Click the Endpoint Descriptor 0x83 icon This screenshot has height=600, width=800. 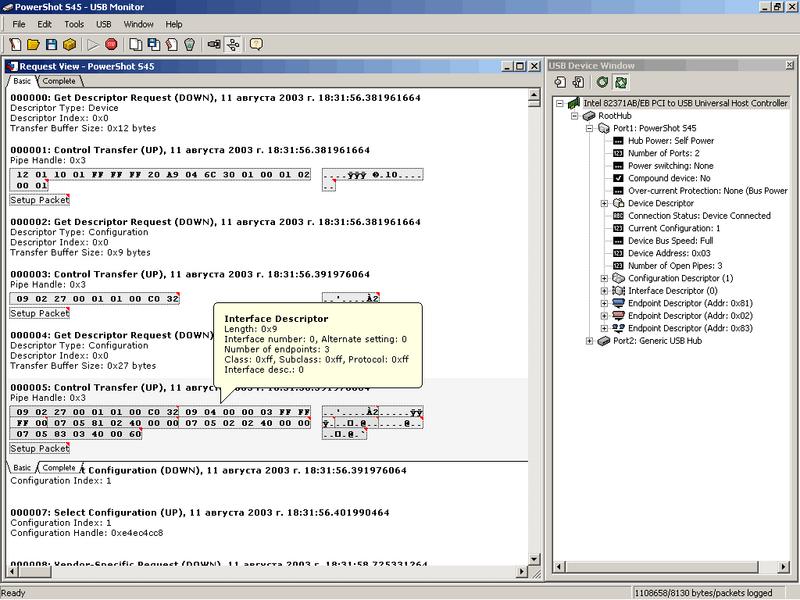tap(618, 328)
